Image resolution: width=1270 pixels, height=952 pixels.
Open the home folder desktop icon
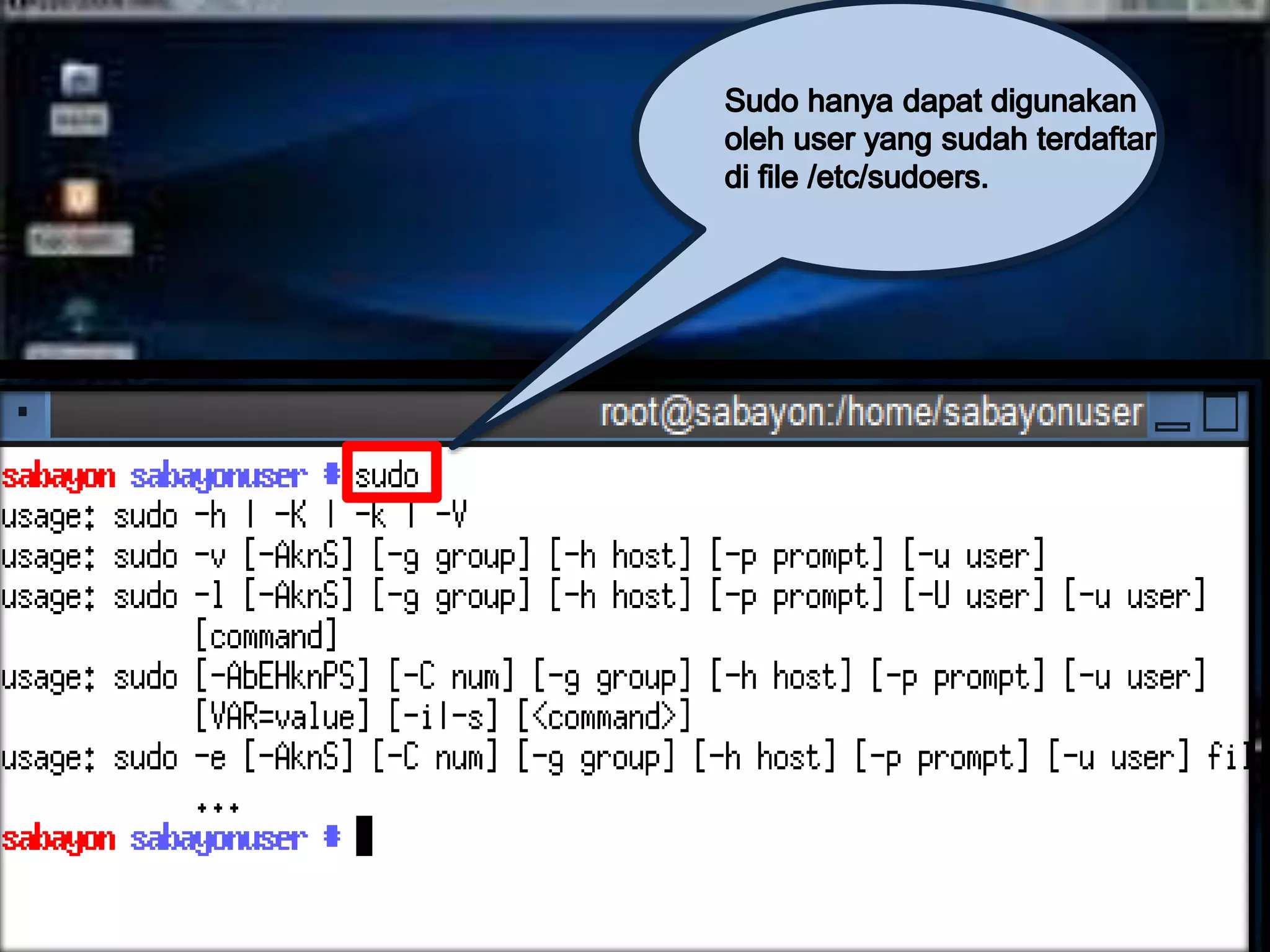(80, 81)
